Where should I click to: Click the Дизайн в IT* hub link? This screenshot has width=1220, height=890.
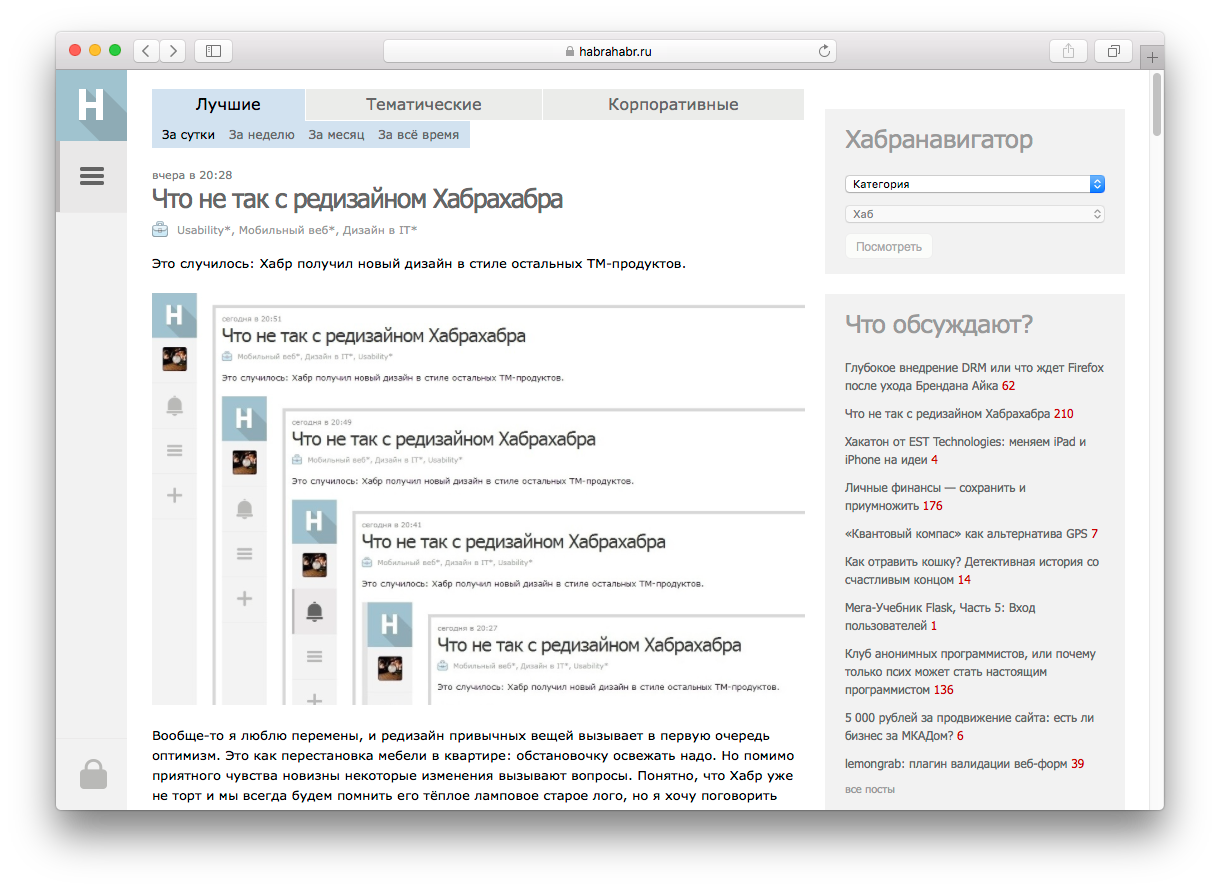click(x=380, y=230)
